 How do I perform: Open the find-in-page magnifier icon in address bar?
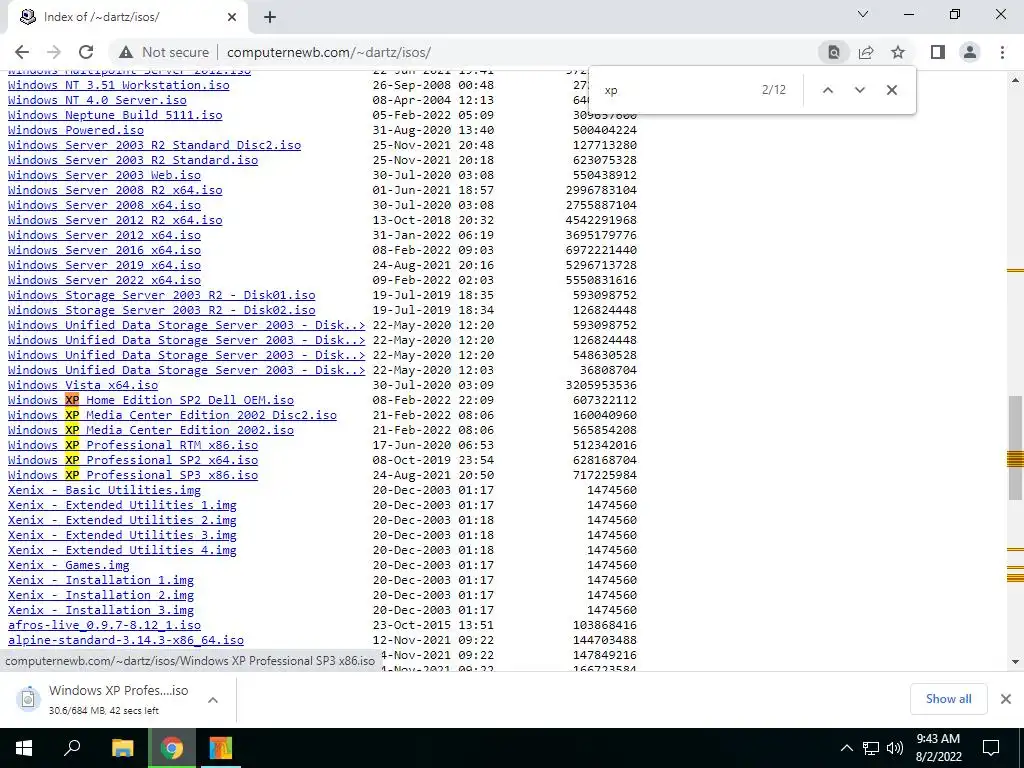click(834, 52)
